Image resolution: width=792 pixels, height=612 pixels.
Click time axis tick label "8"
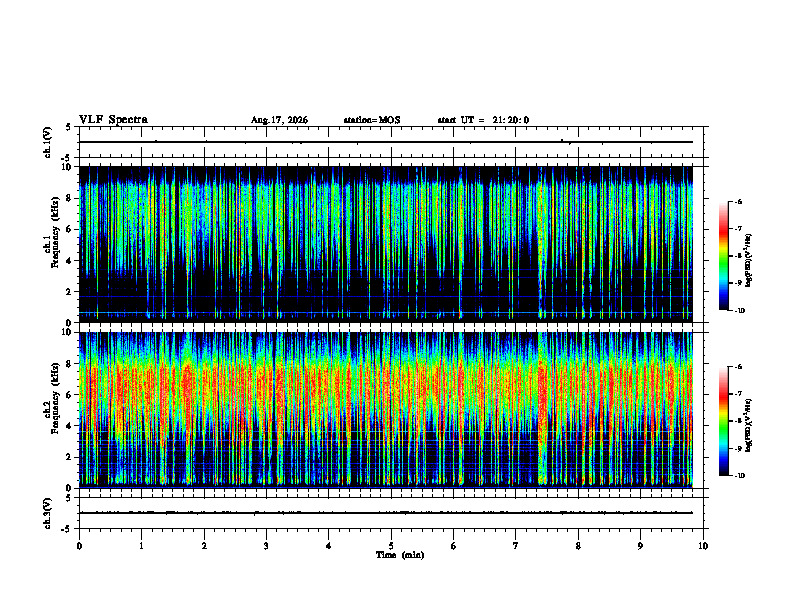[x=578, y=546]
